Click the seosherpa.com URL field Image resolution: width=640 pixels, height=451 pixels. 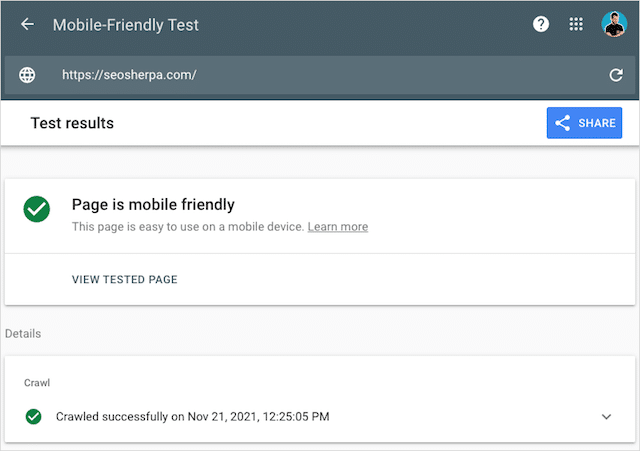click(300, 75)
